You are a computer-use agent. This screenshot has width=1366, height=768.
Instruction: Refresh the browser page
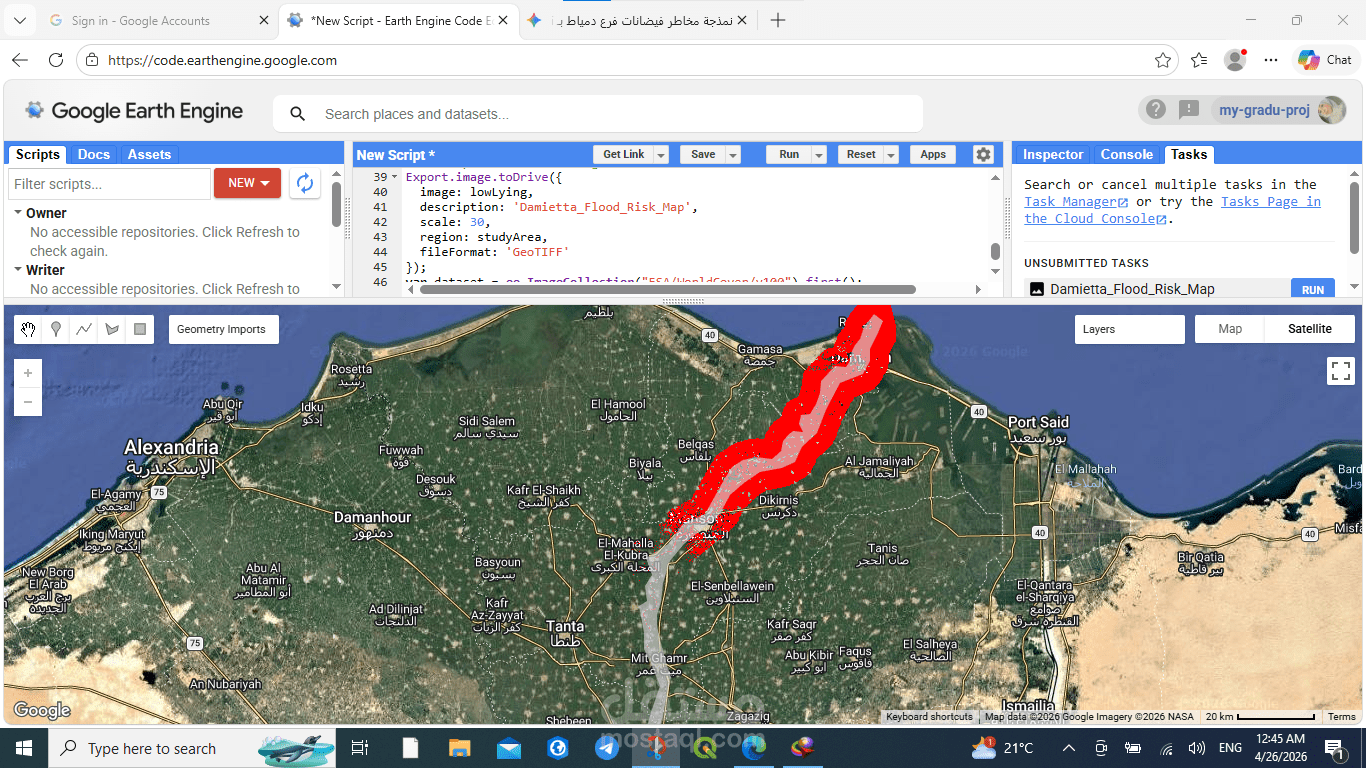(56, 60)
